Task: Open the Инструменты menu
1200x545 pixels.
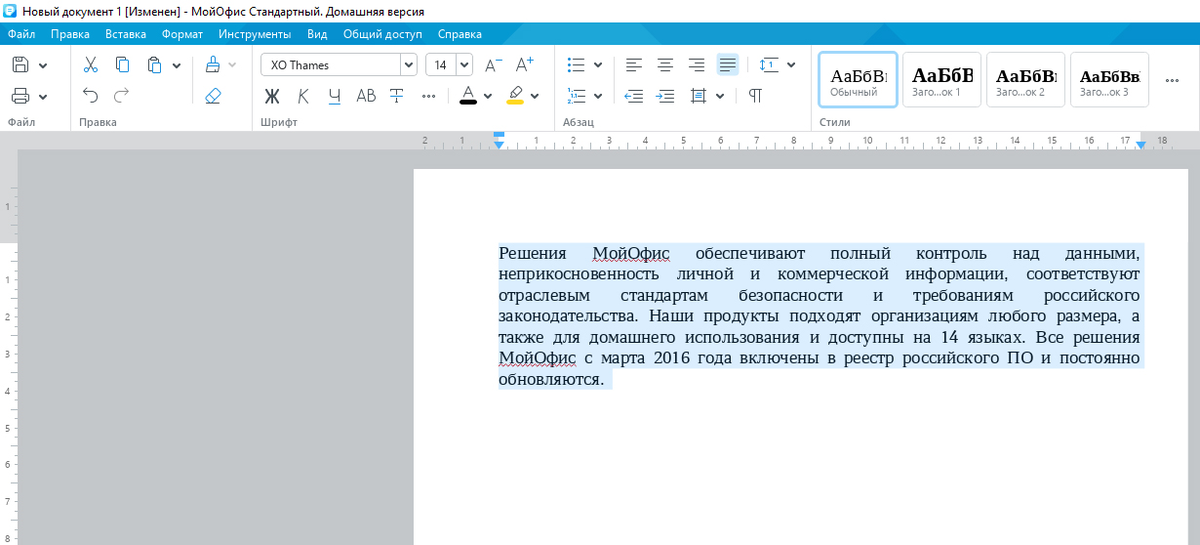Action: coord(255,34)
